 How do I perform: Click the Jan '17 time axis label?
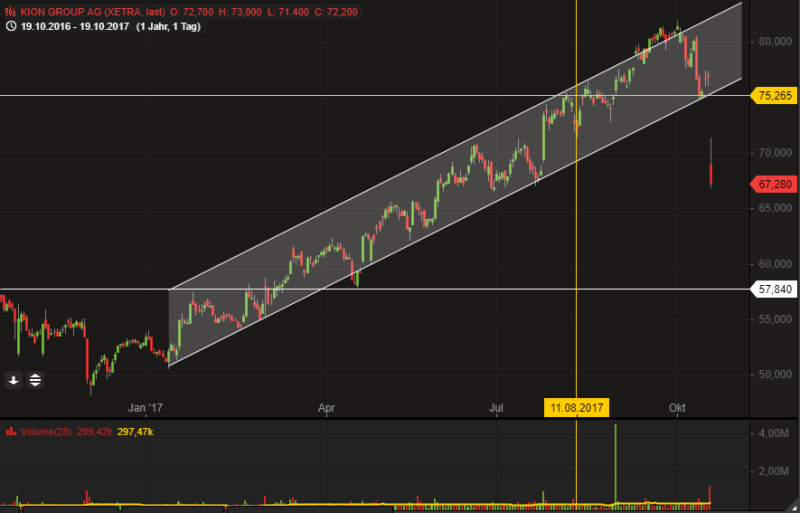tap(145, 408)
